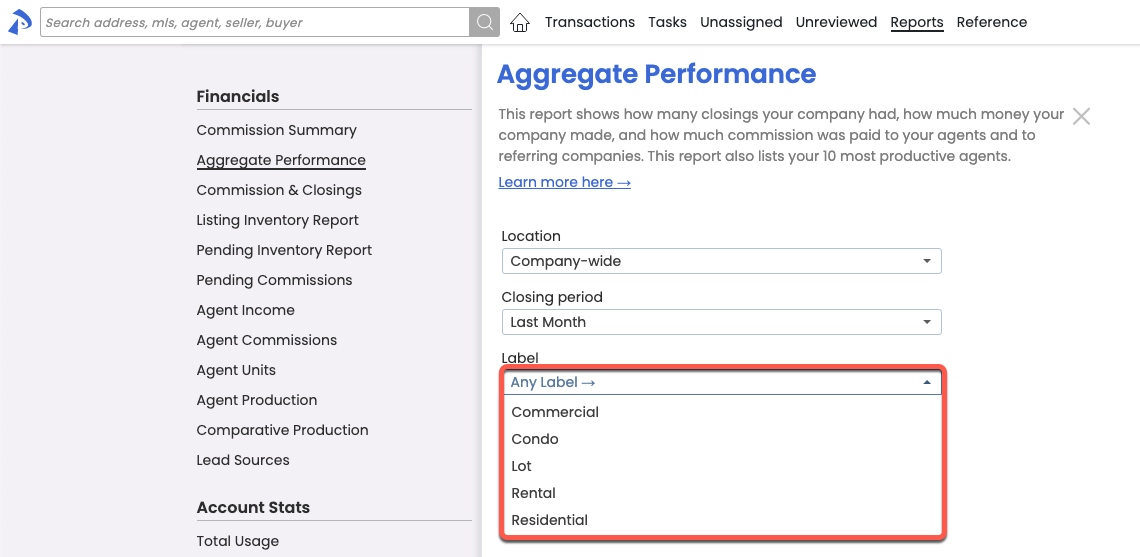Open the Commission Summary report

tap(277, 130)
